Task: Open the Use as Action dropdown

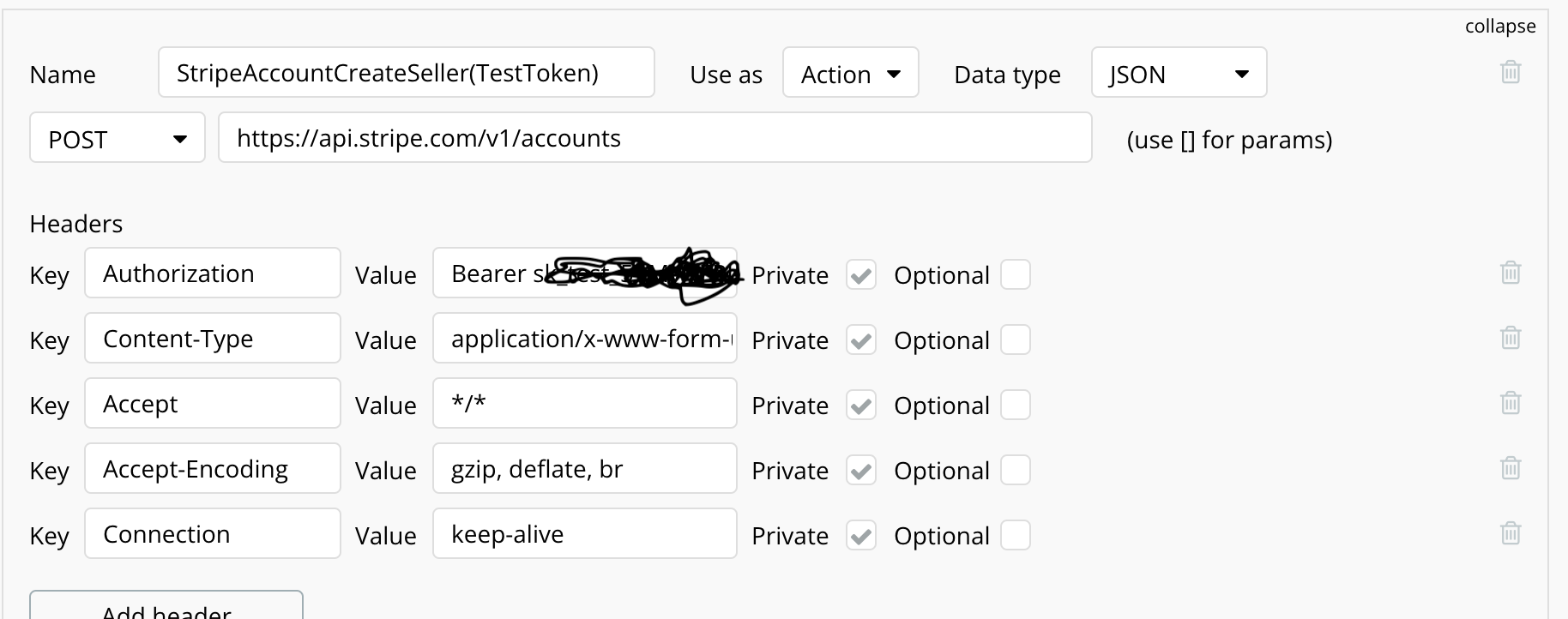Action: [850, 73]
